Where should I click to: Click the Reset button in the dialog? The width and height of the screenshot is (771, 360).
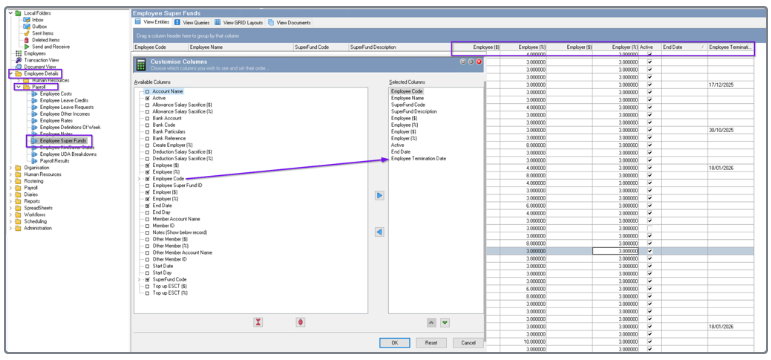[431, 343]
